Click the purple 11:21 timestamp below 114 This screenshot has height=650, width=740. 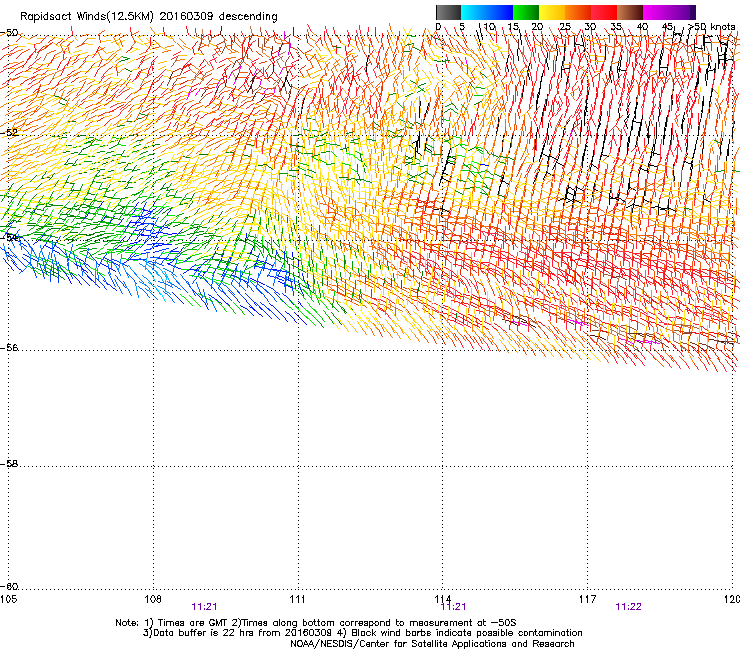click(453, 607)
